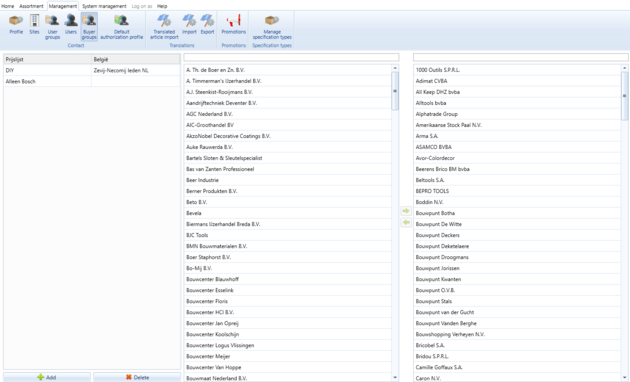Open the Users ribbon icon
630x382 pixels.
coord(71,24)
